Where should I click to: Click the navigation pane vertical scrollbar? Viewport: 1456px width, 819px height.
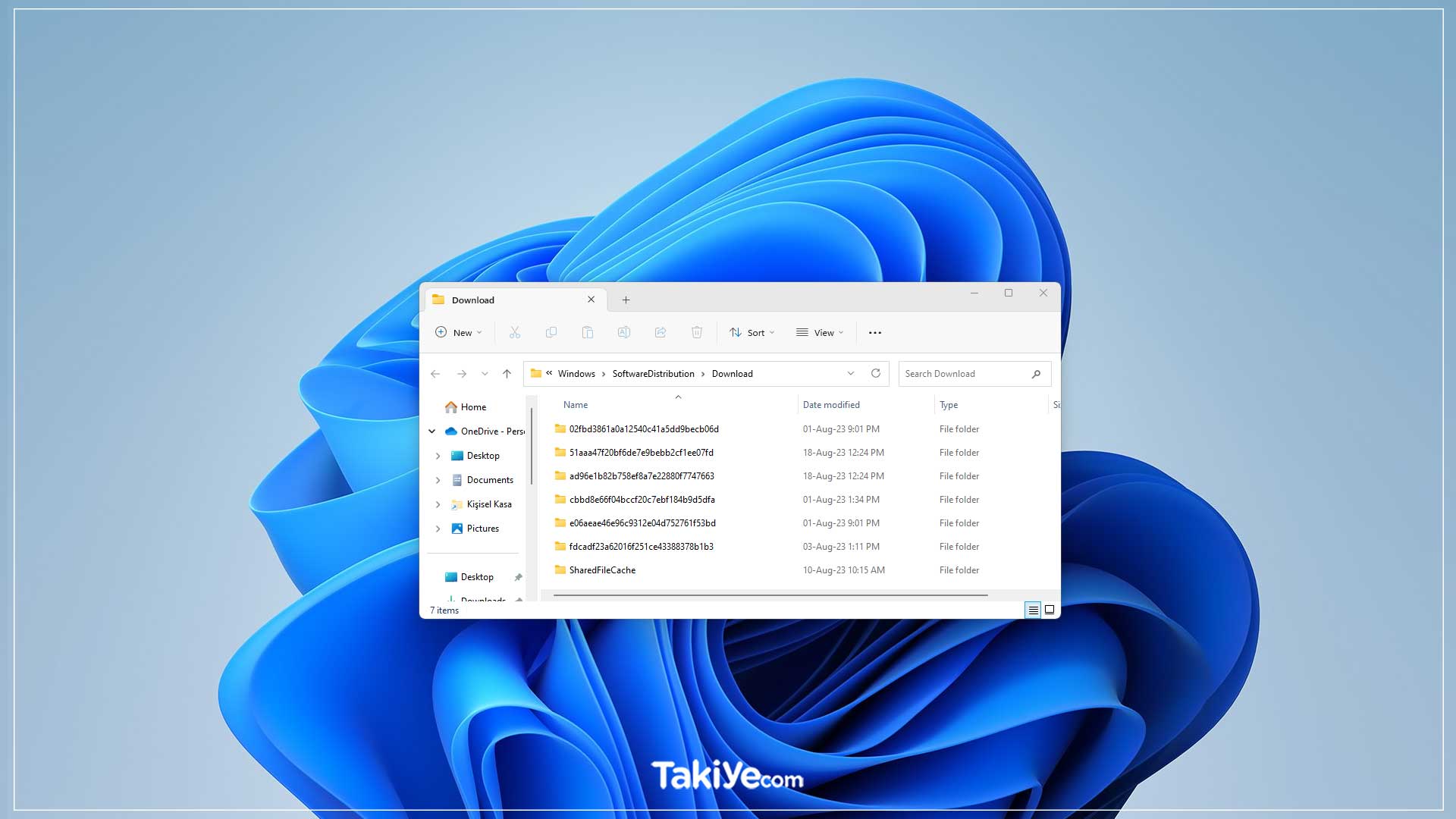(532, 446)
